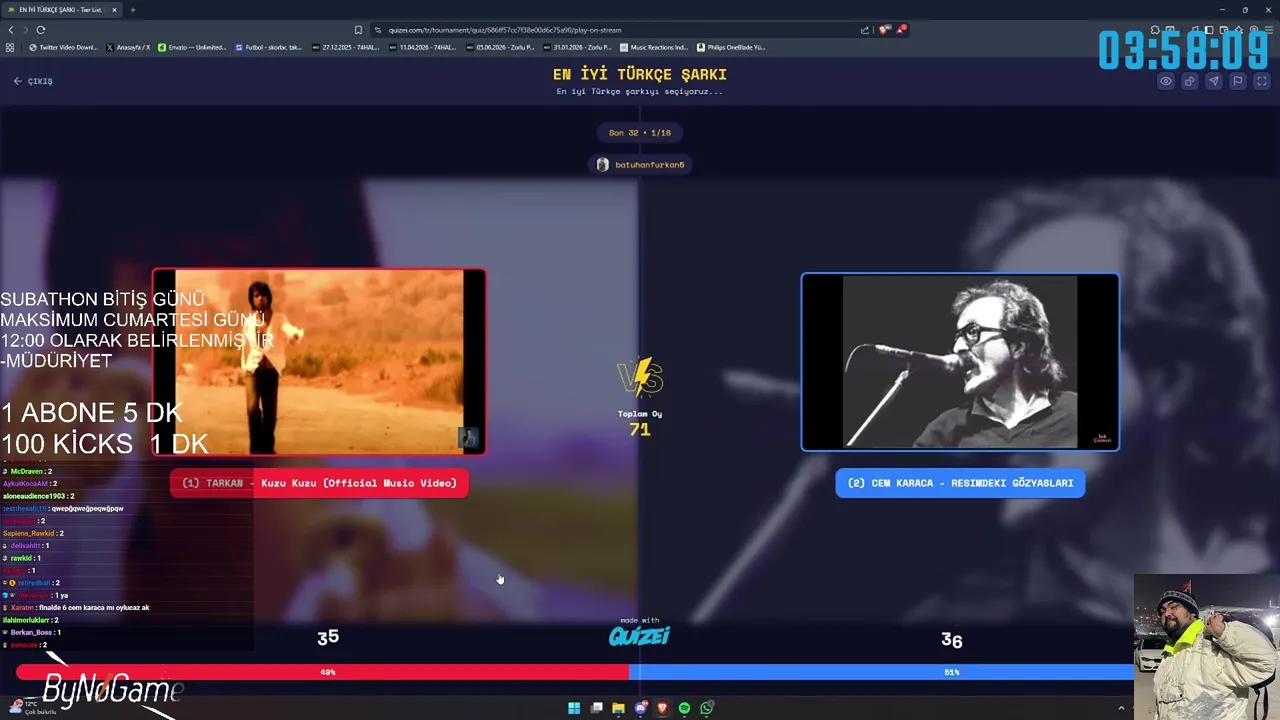Open the Cem Karaca video thumbnail
Viewport: 1280px width, 720px height.
click(x=960, y=362)
